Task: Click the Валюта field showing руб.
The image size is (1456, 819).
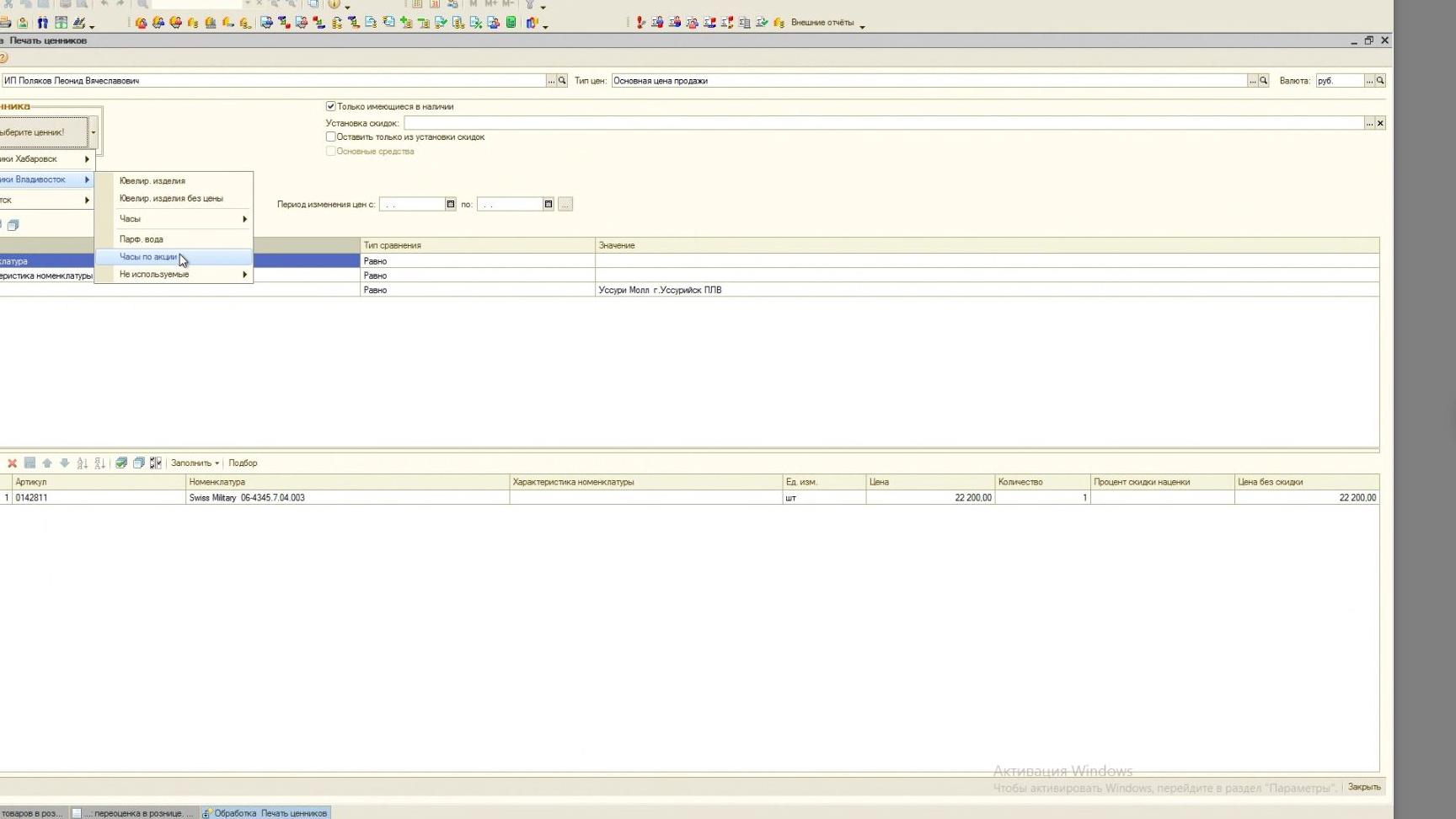Action: (1340, 81)
